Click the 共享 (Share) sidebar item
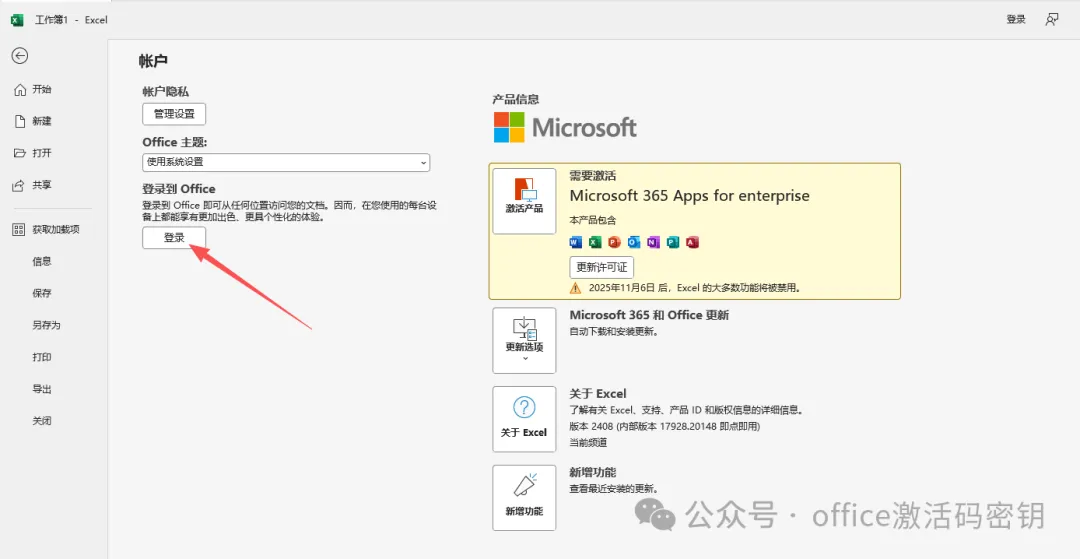The image size is (1080, 559). coord(42,185)
